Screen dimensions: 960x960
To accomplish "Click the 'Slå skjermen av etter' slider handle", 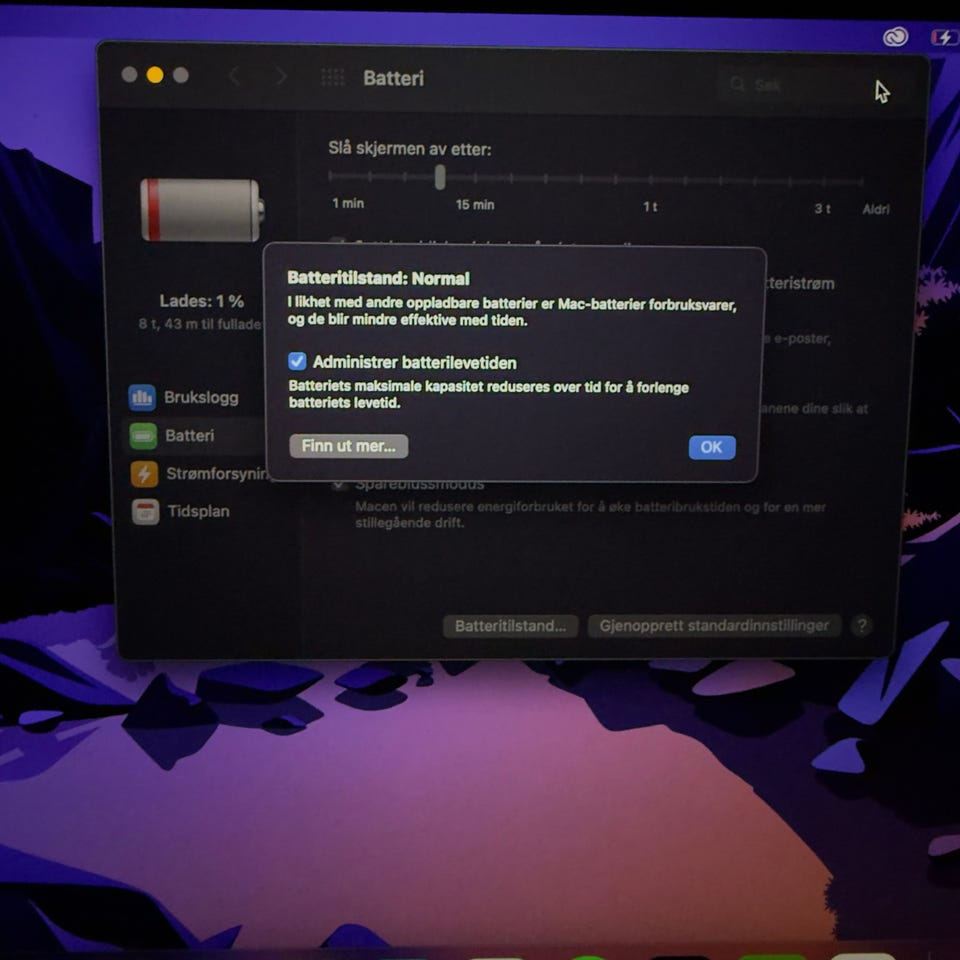I will [x=440, y=177].
